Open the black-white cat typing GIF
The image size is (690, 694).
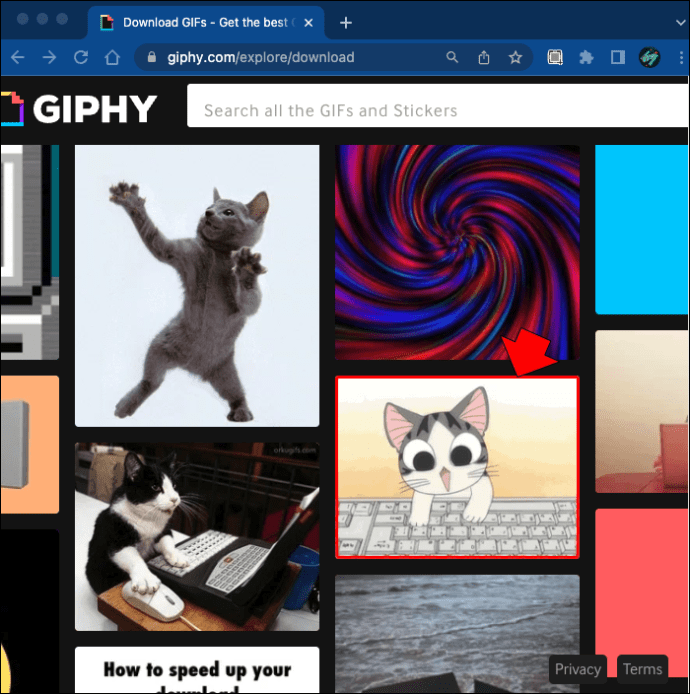(197, 536)
